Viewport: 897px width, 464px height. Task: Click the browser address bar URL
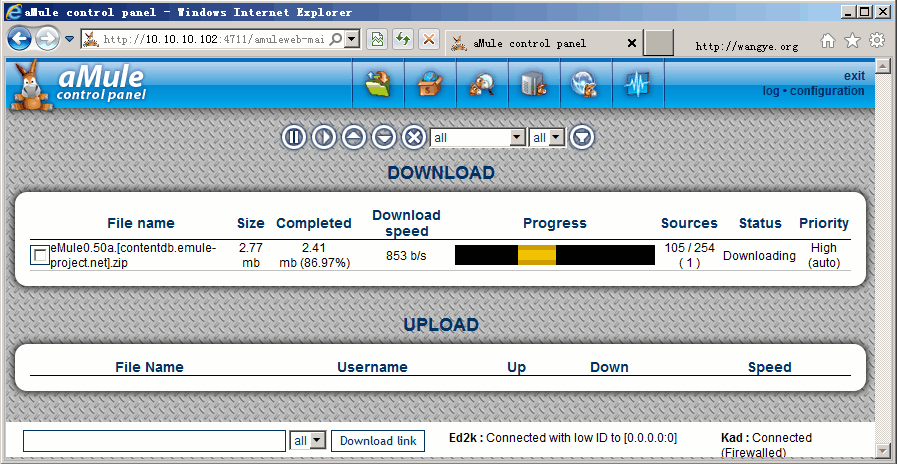[214, 39]
